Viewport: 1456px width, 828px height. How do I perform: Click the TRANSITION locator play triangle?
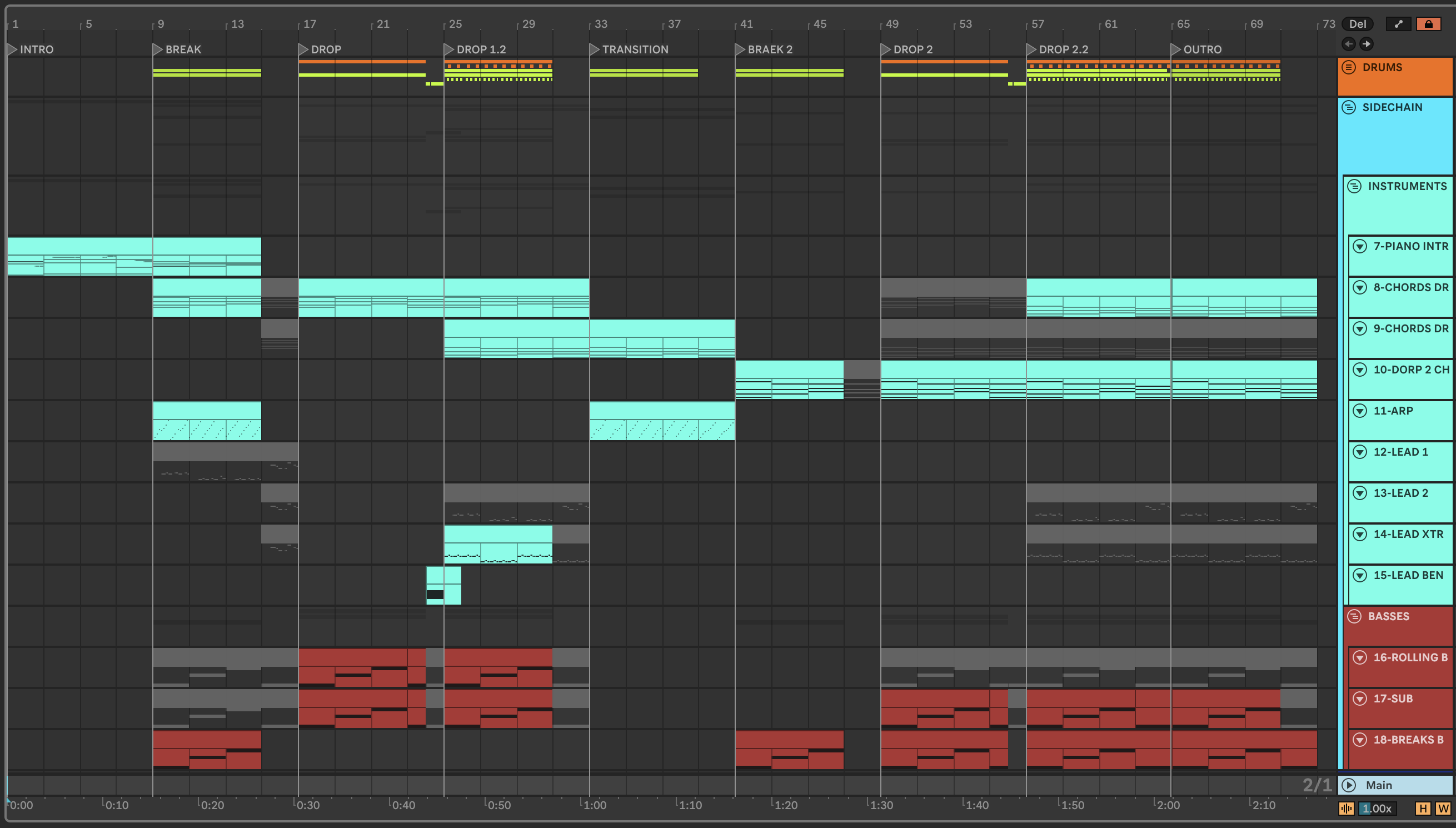(595, 49)
